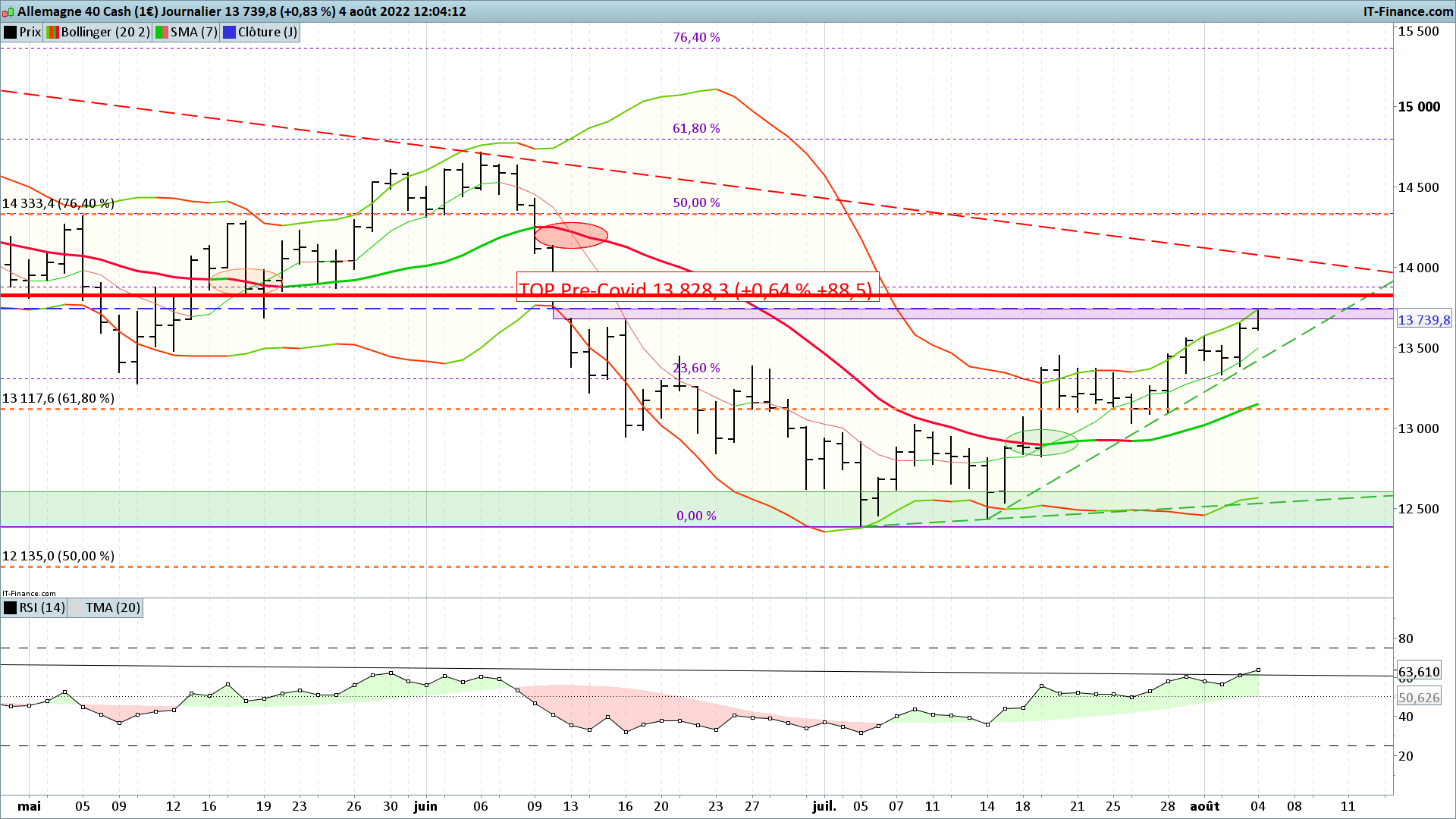Click the SMA green-red indicator icon
The image size is (1456, 819).
(162, 33)
